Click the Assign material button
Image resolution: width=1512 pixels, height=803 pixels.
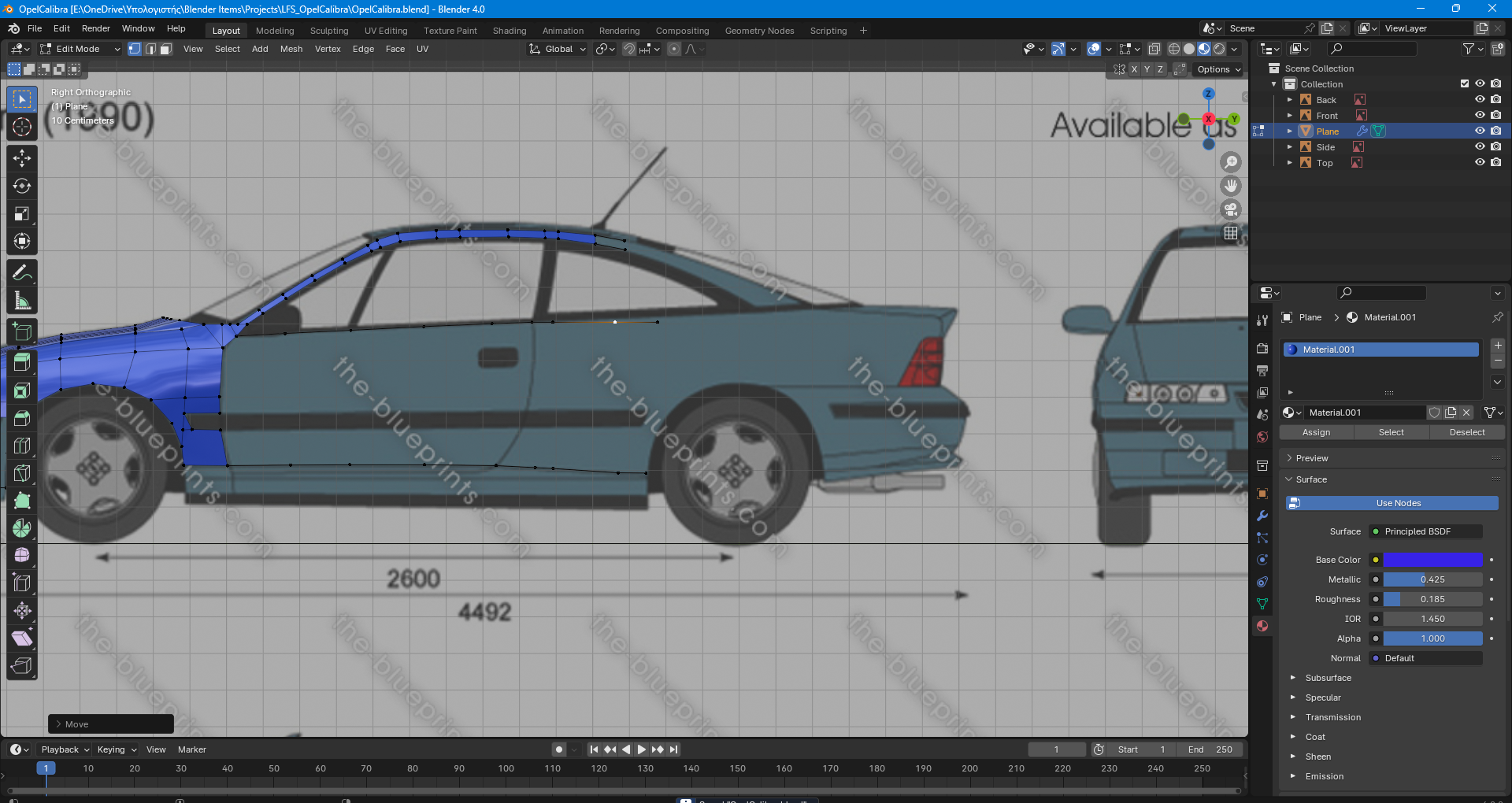1316,432
